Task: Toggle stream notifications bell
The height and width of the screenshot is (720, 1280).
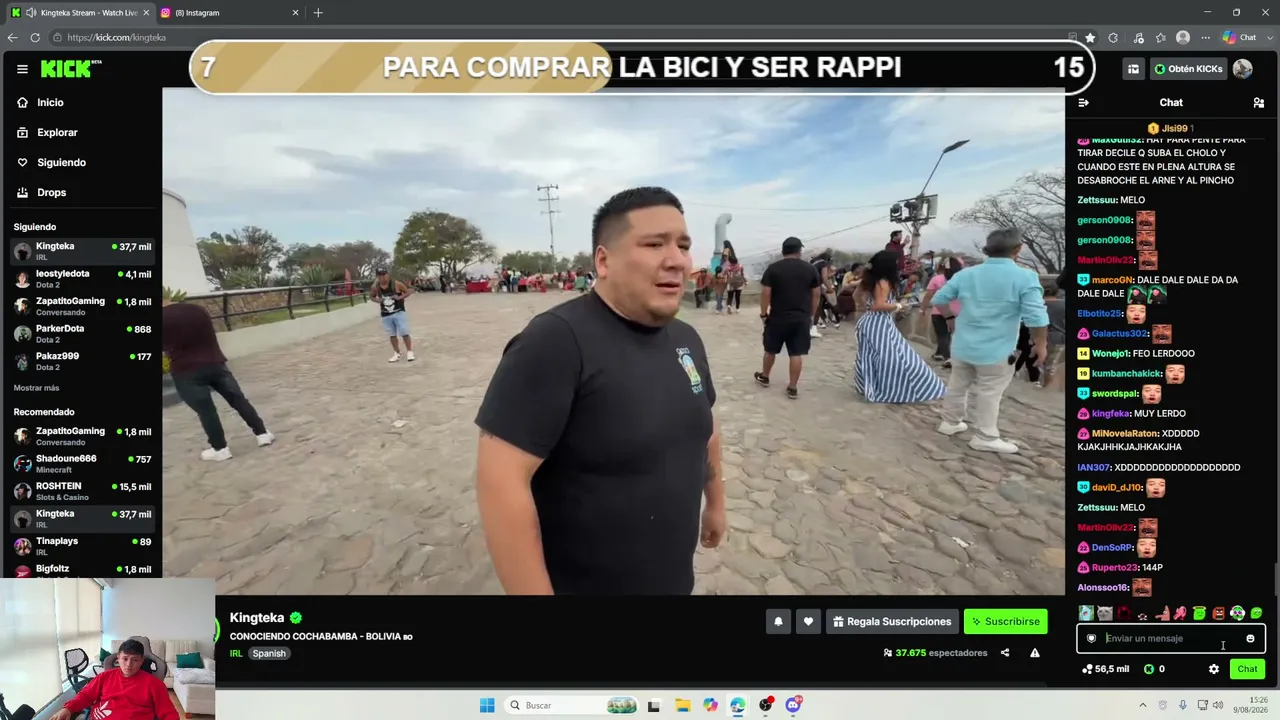Action: [778, 621]
